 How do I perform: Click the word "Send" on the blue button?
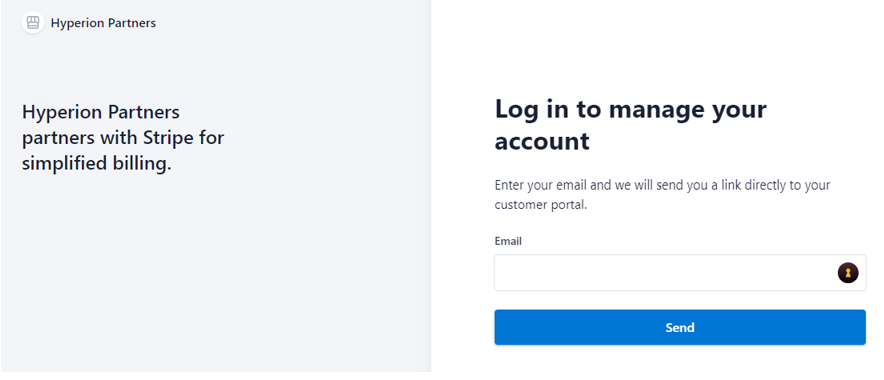coord(680,327)
